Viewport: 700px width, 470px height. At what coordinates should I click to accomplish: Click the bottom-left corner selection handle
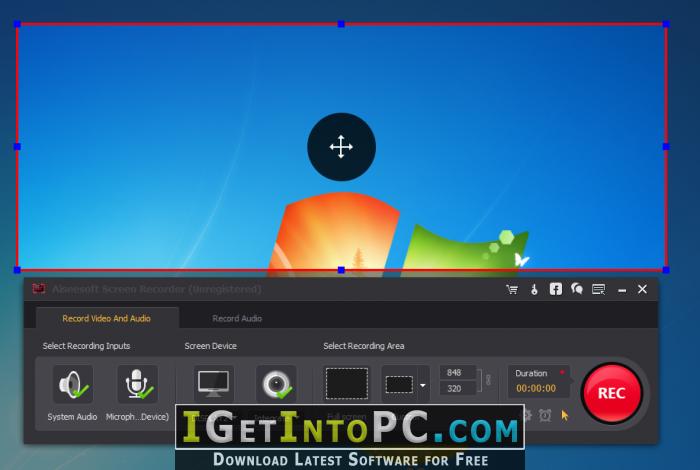[x=17, y=270]
